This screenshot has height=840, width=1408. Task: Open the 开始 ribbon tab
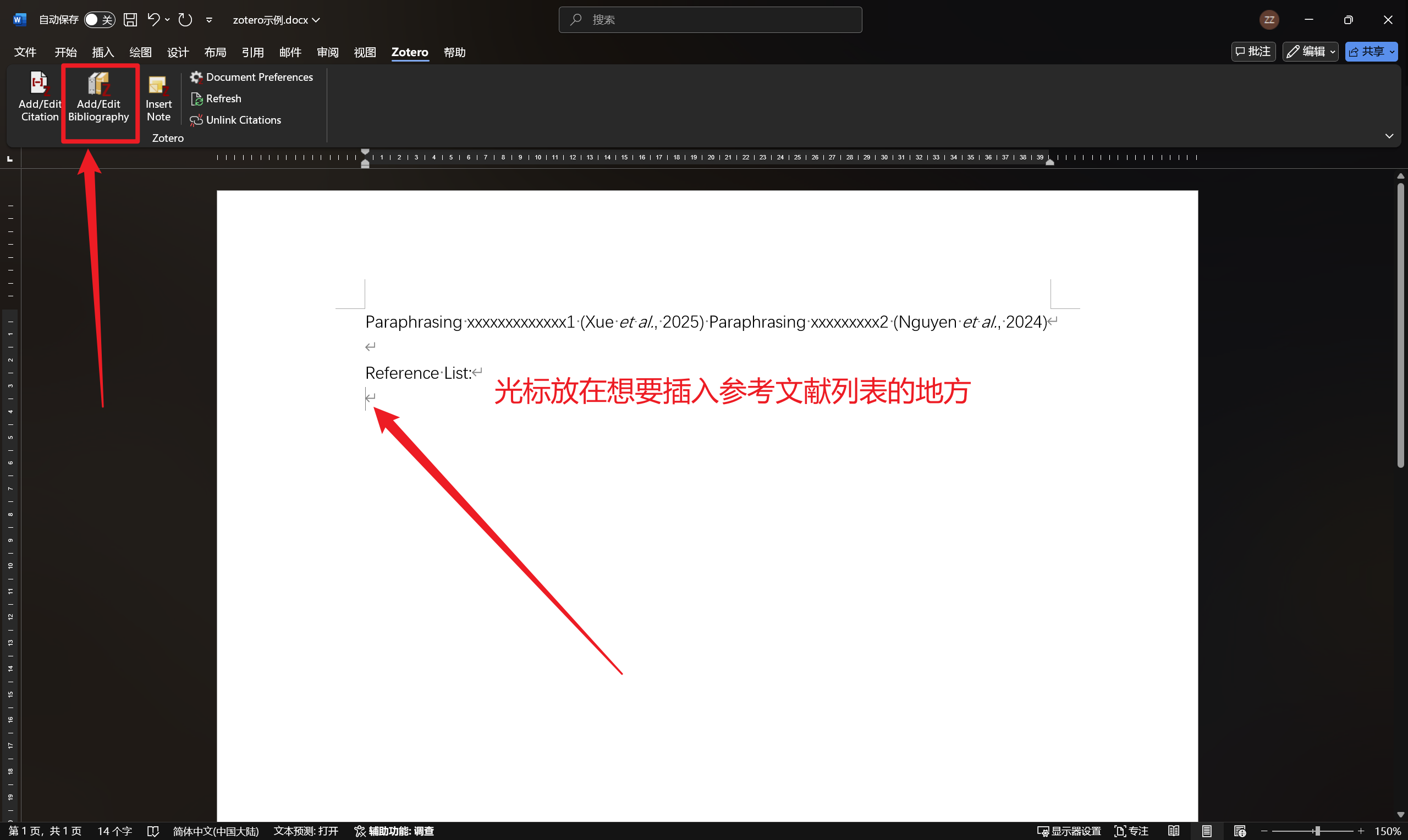65,52
